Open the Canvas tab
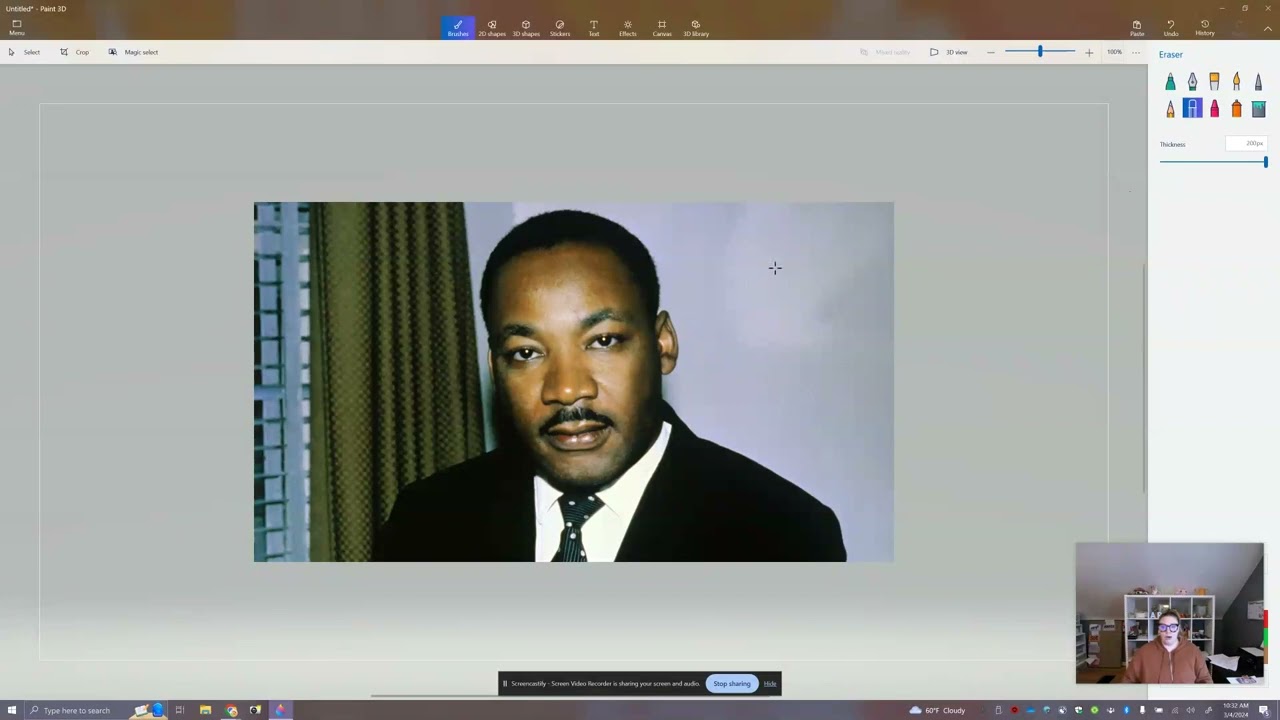This screenshot has height=720, width=1280. [x=662, y=28]
